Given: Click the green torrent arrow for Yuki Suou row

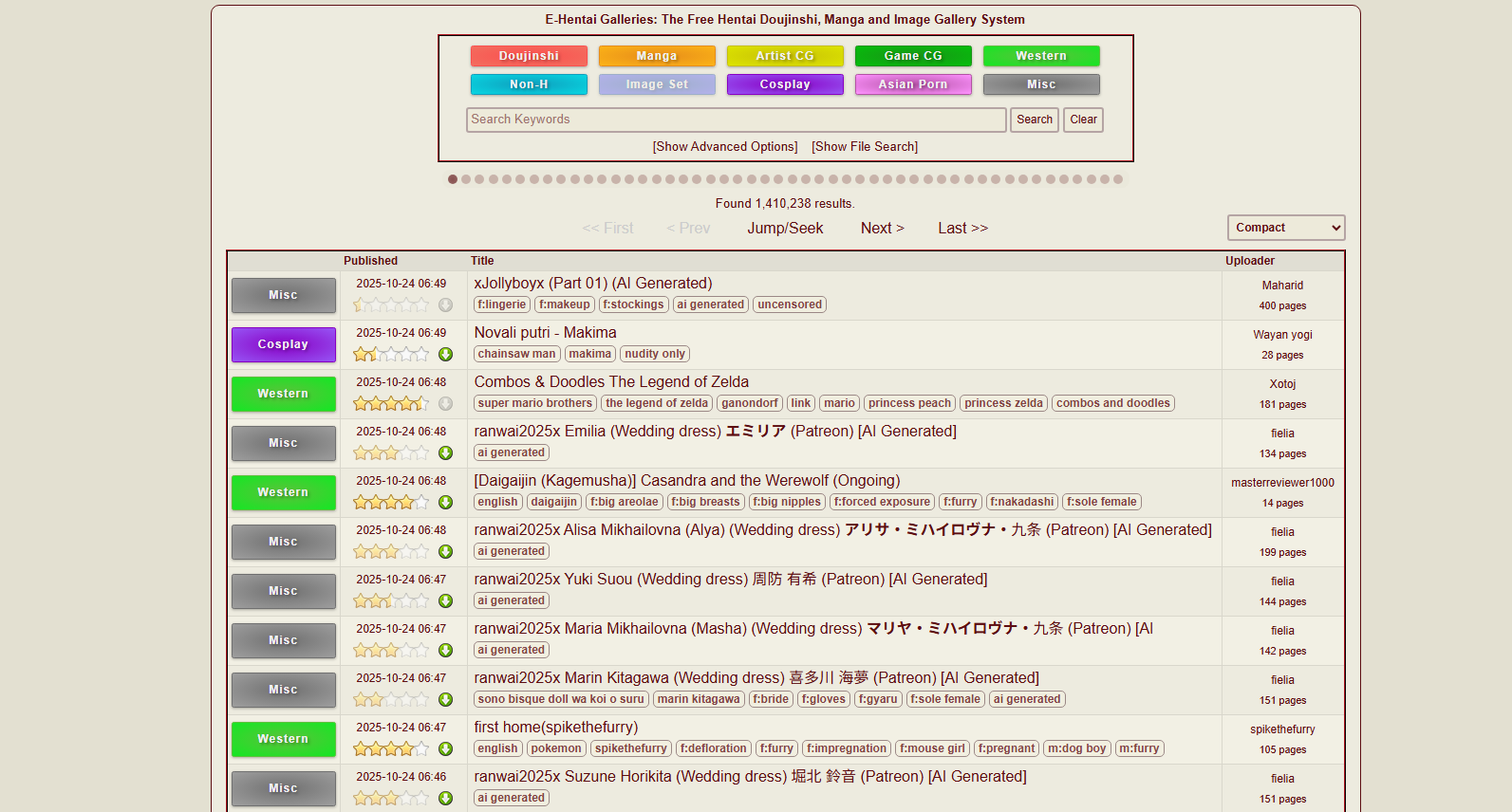Looking at the screenshot, I should pos(445,601).
